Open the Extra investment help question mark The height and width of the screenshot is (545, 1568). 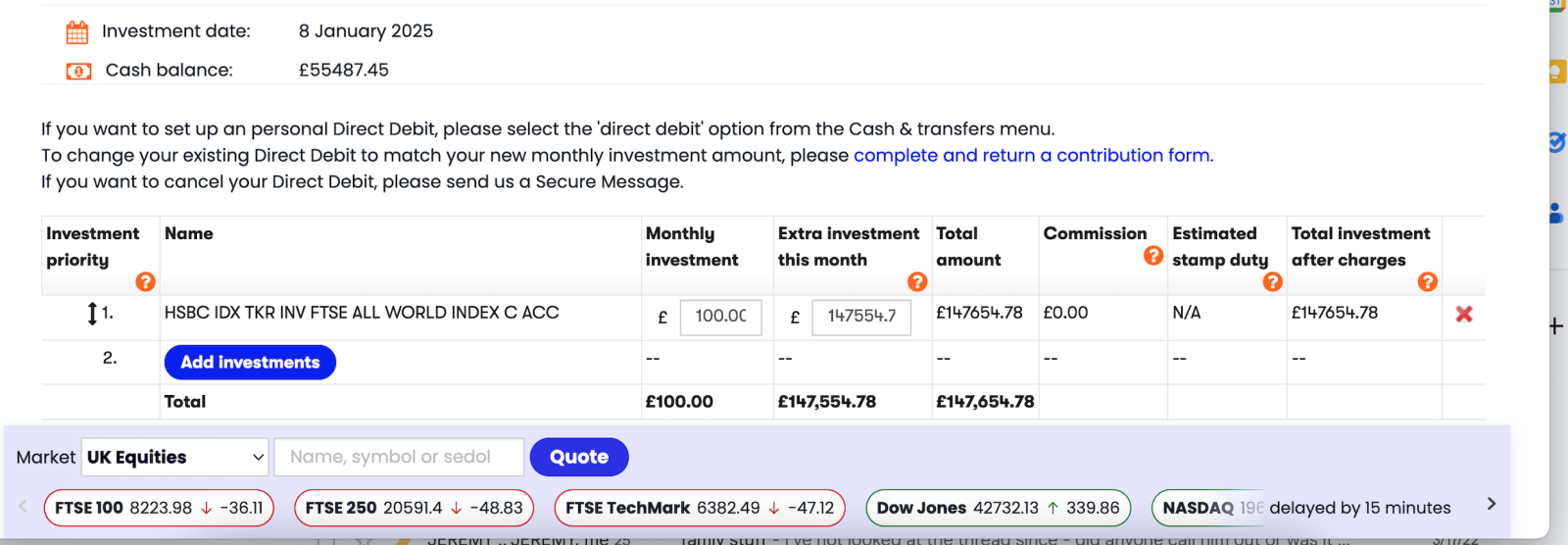tap(917, 281)
